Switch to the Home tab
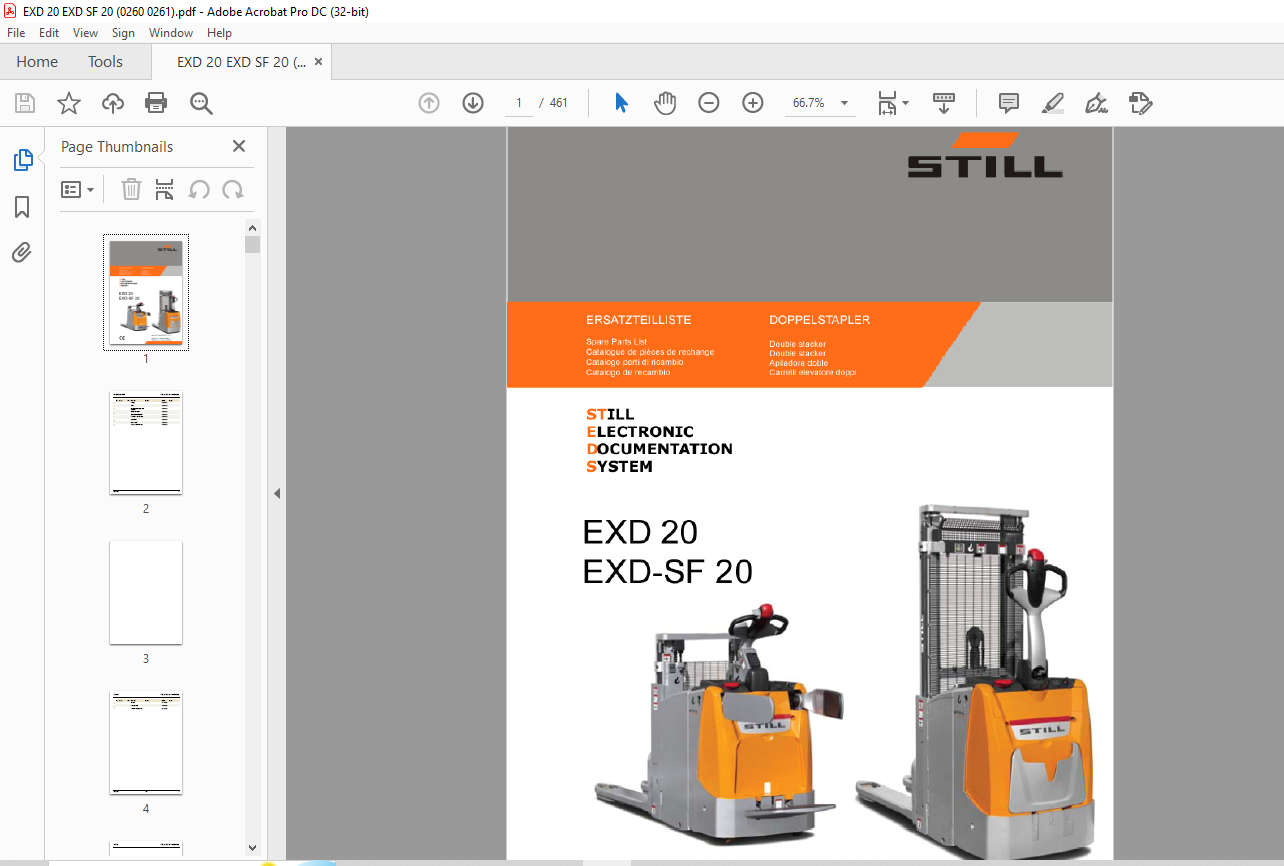Image resolution: width=1284 pixels, height=866 pixels. pyautogui.click(x=37, y=62)
